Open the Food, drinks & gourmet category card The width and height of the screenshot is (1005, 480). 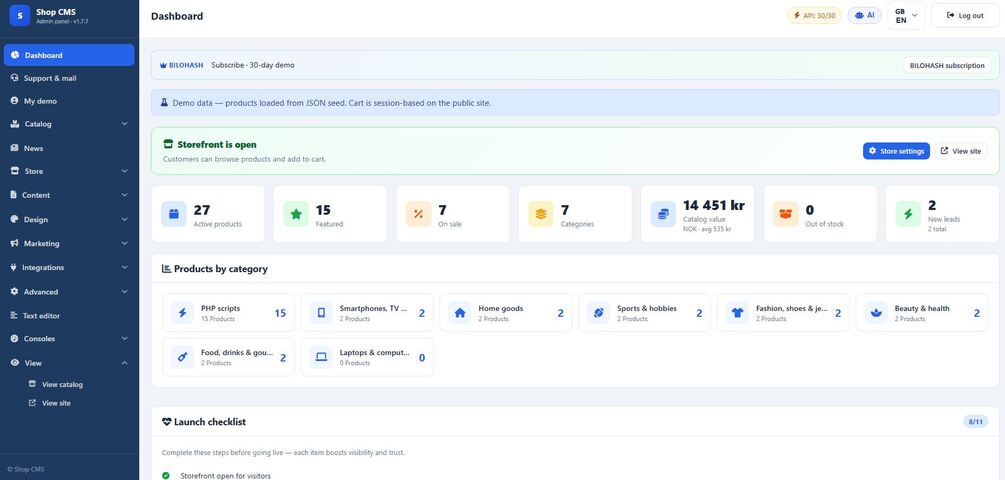[228, 357]
